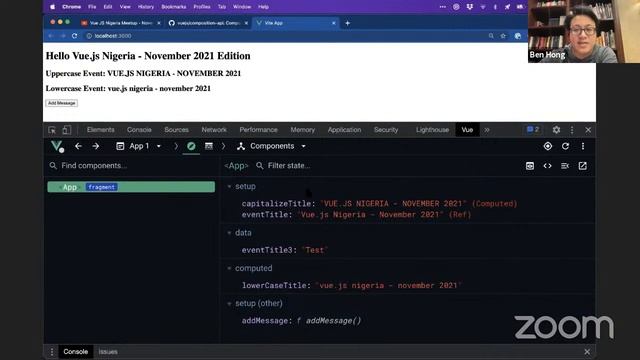Open devtools settings gear
Viewport: 640px width, 360px height.
pos(556,130)
